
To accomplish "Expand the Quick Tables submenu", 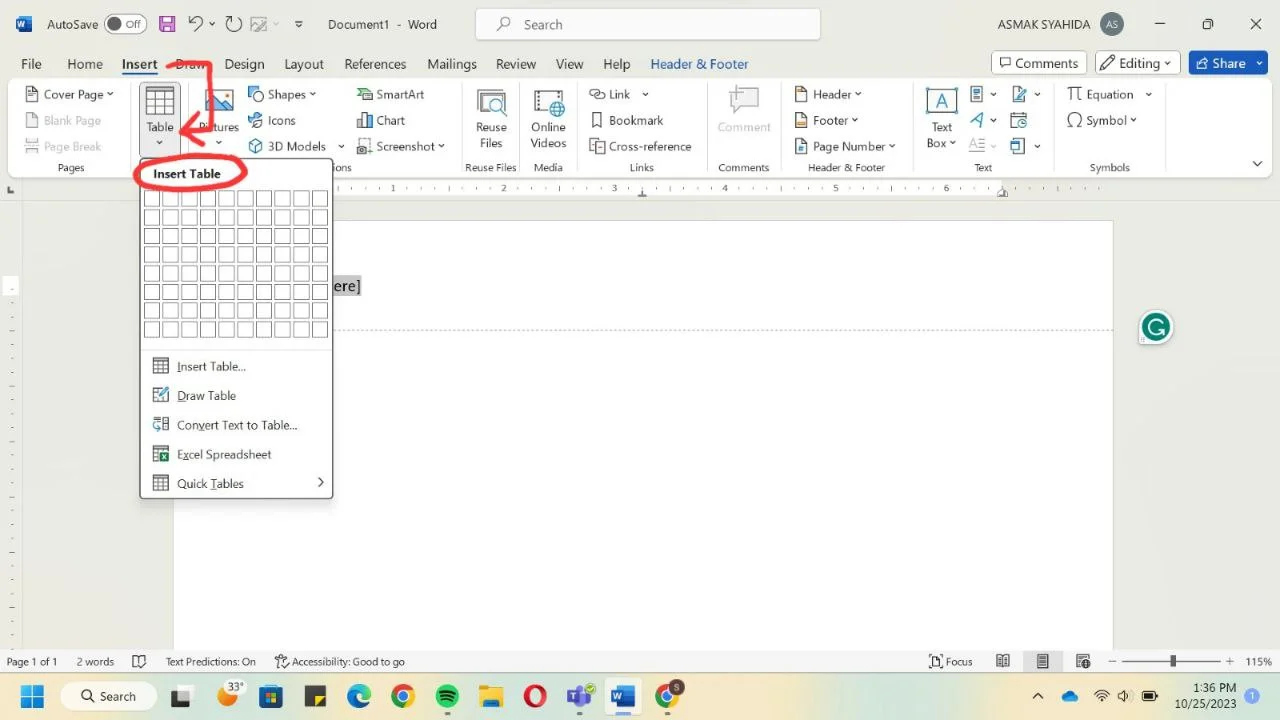I will pyautogui.click(x=237, y=483).
